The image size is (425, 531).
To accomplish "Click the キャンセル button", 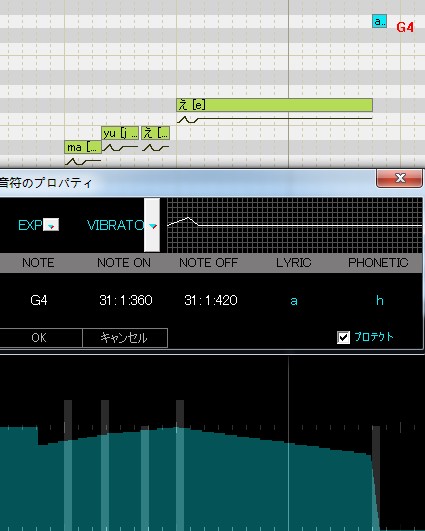I will (x=125, y=338).
